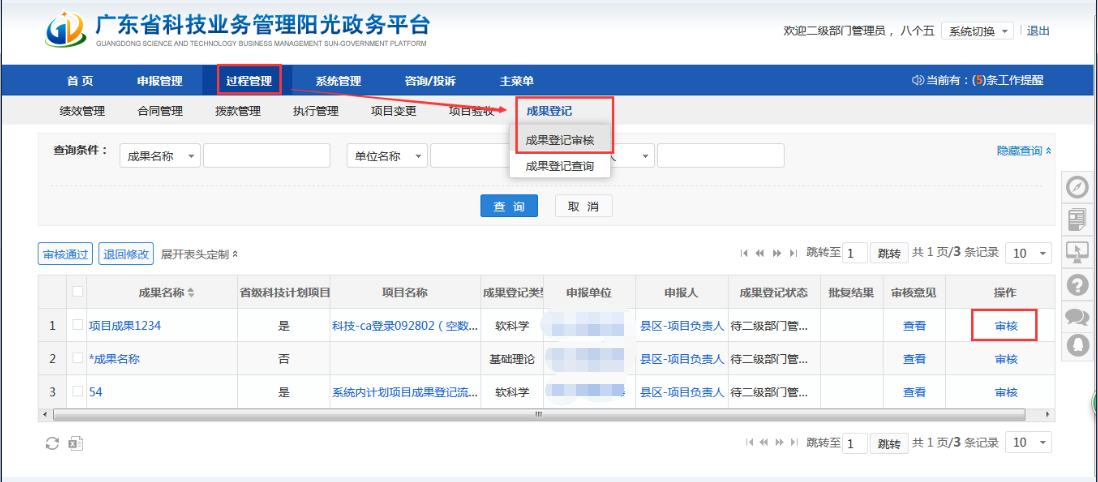Tick the checkbox for row 项目成果1234
The image size is (1098, 482).
pyautogui.click(x=78, y=325)
